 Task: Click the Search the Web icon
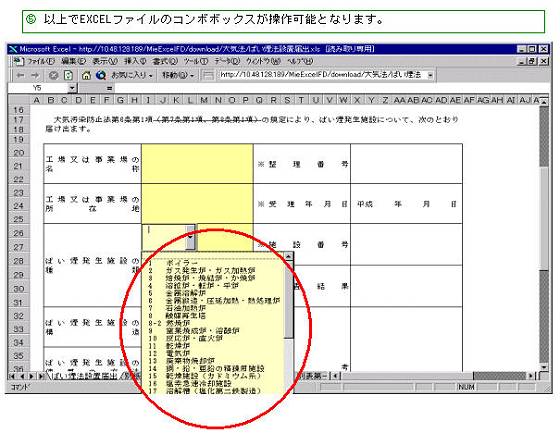(101, 75)
